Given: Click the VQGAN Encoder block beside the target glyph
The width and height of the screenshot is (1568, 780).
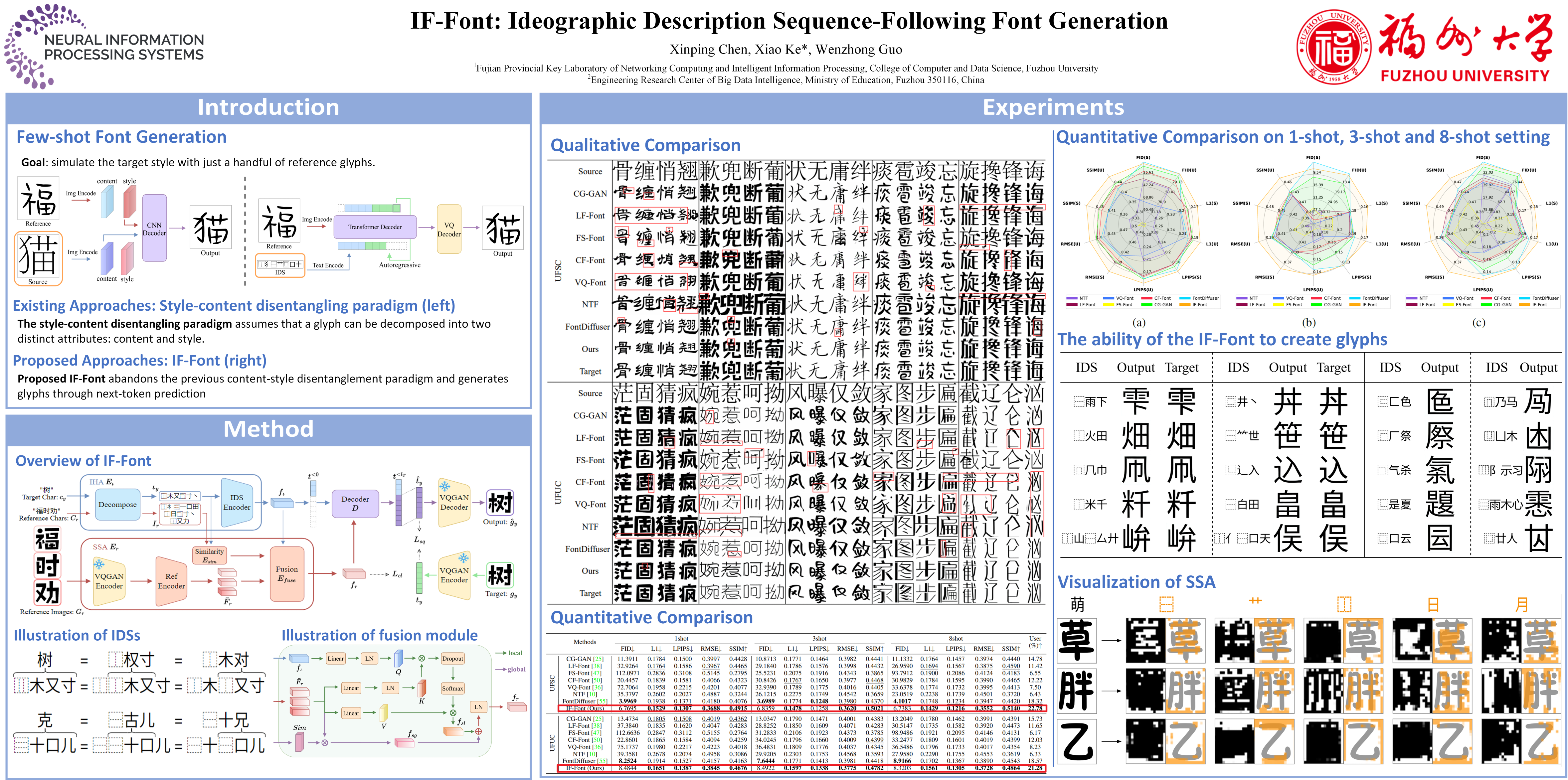Looking at the screenshot, I should tap(454, 575).
